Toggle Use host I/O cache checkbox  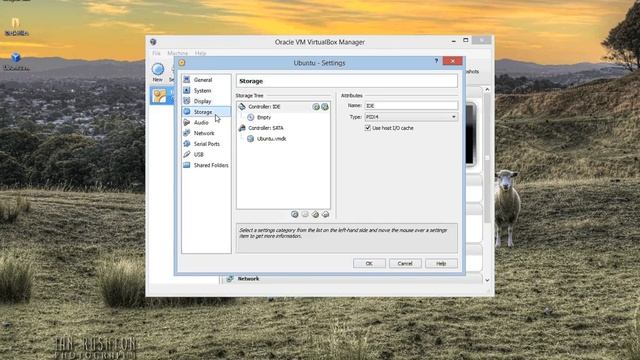tap(367, 128)
